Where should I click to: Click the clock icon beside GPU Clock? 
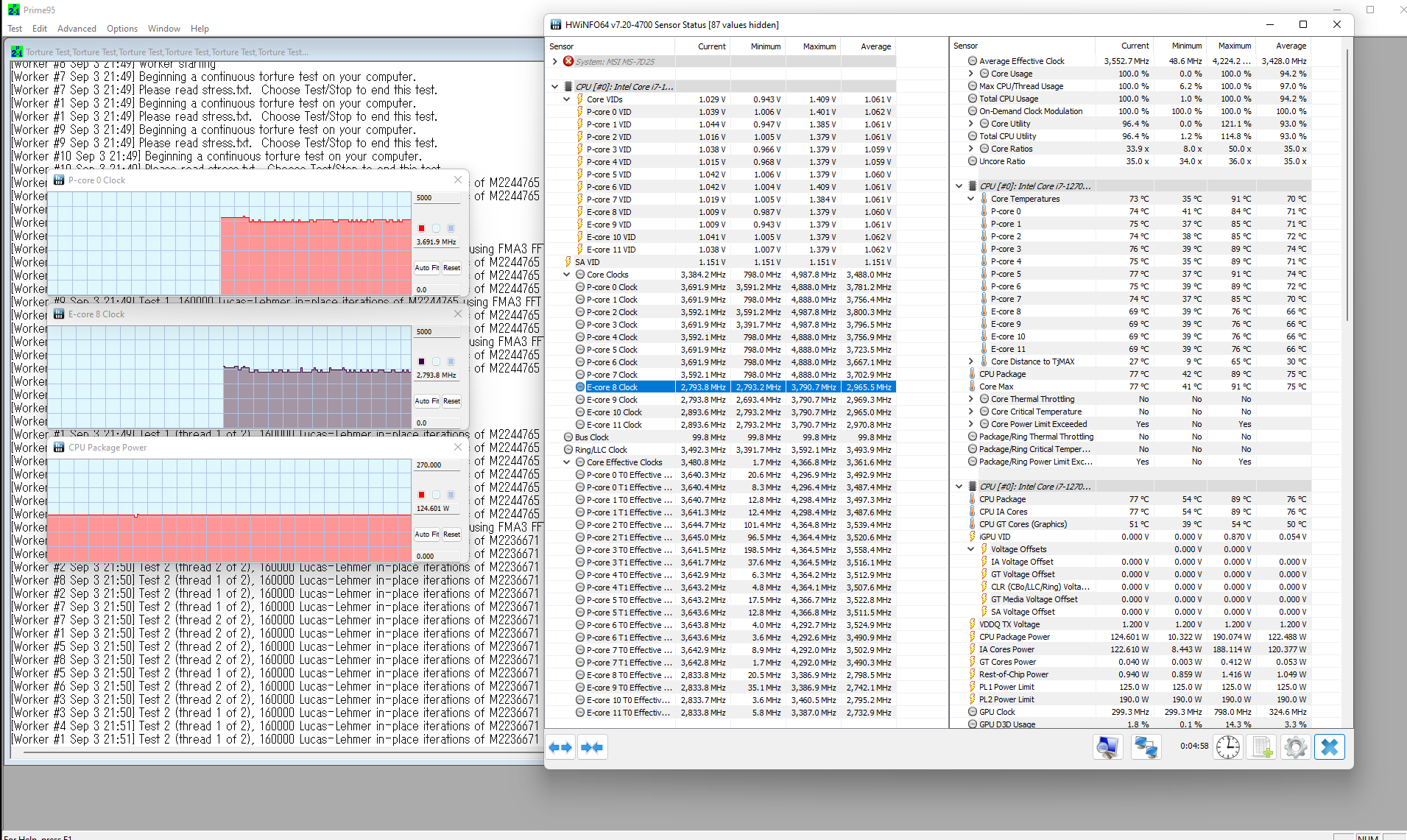coord(973,712)
